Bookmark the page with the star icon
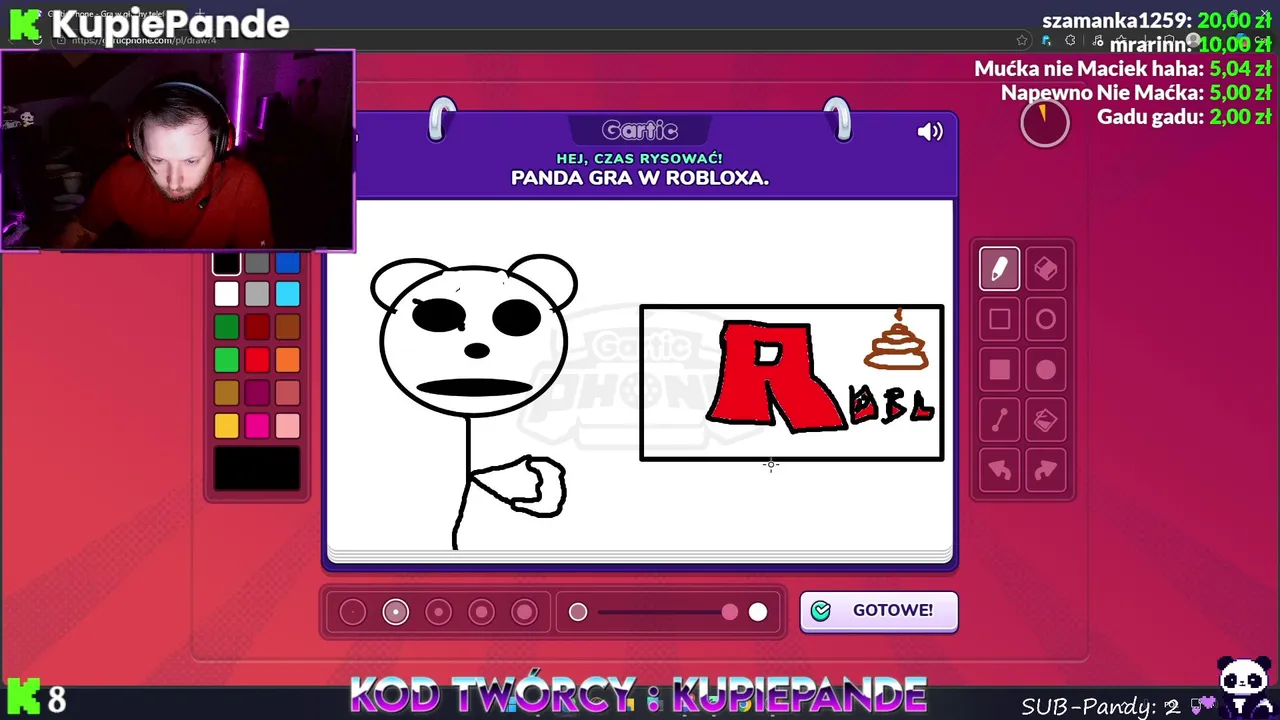The width and height of the screenshot is (1280, 720). click(1021, 40)
